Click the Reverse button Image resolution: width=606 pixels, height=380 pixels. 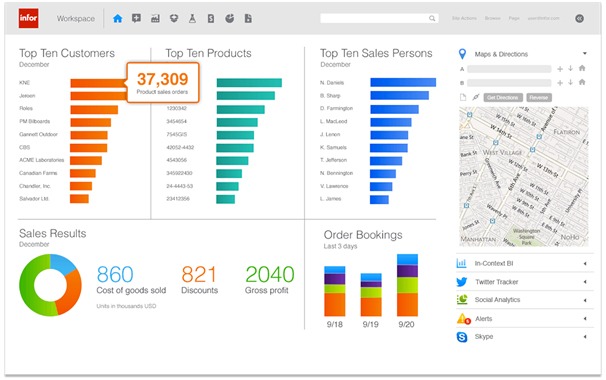539,98
